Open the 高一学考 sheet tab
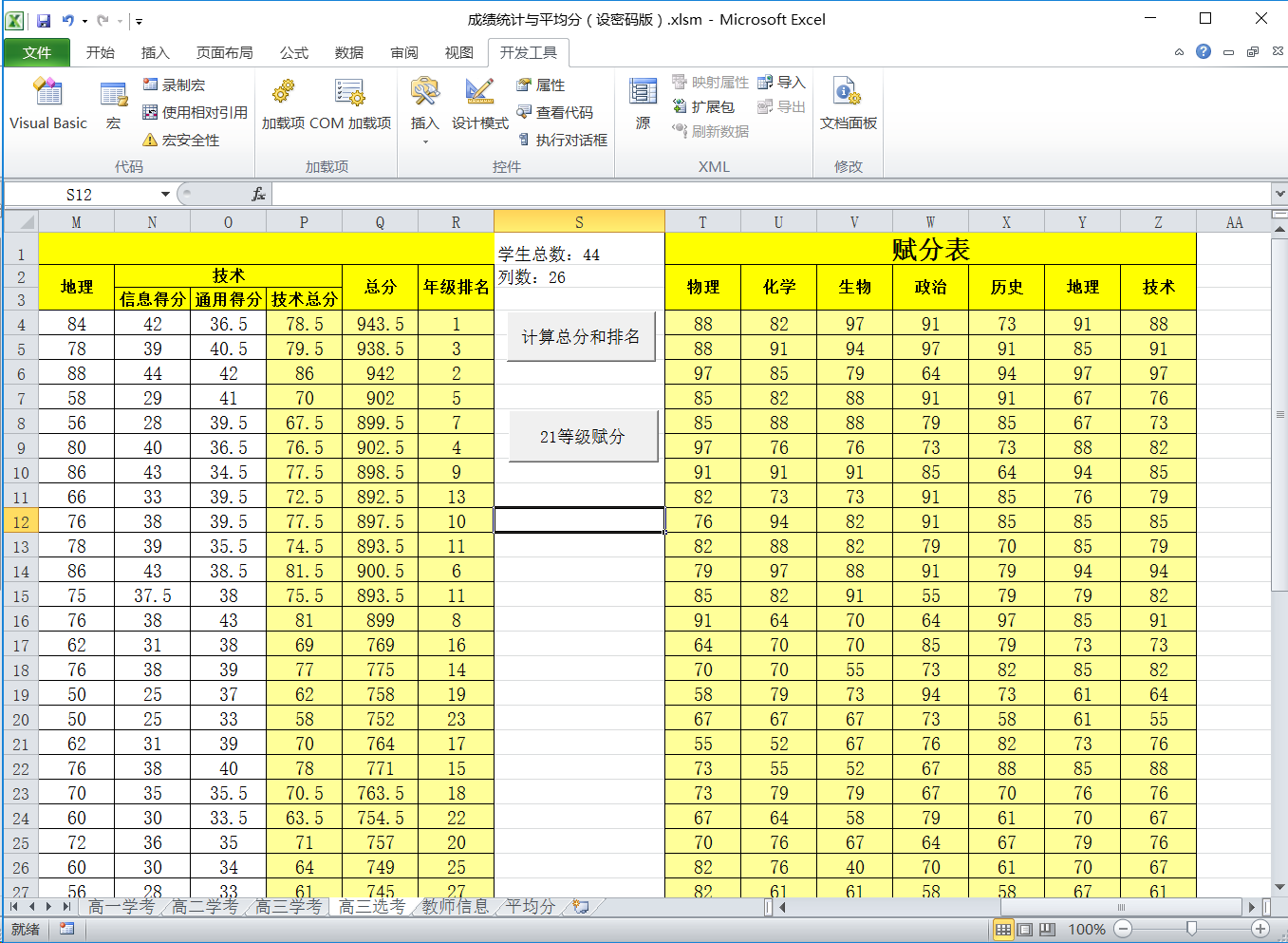 [121, 907]
